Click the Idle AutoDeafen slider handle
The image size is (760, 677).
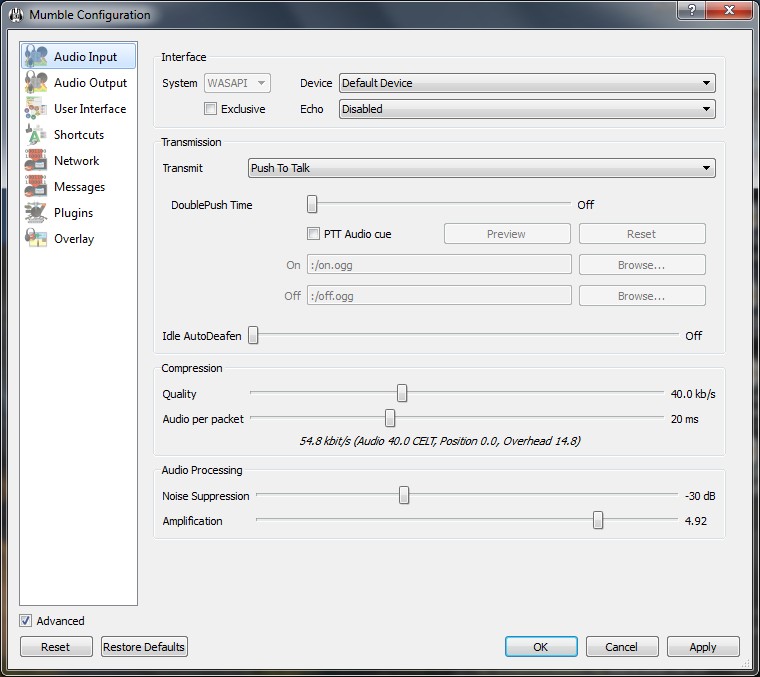coord(253,335)
